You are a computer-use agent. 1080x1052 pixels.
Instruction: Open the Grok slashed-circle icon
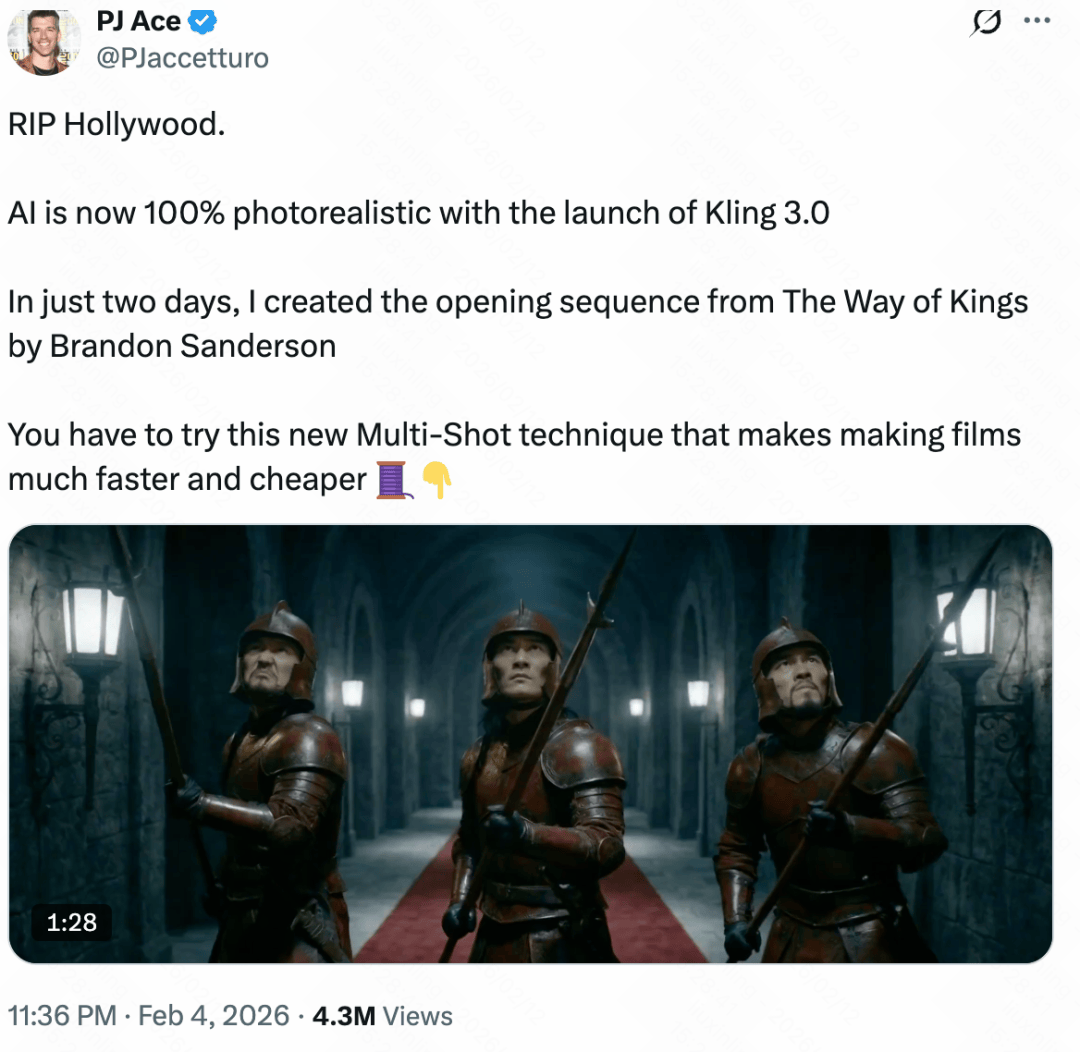click(986, 23)
